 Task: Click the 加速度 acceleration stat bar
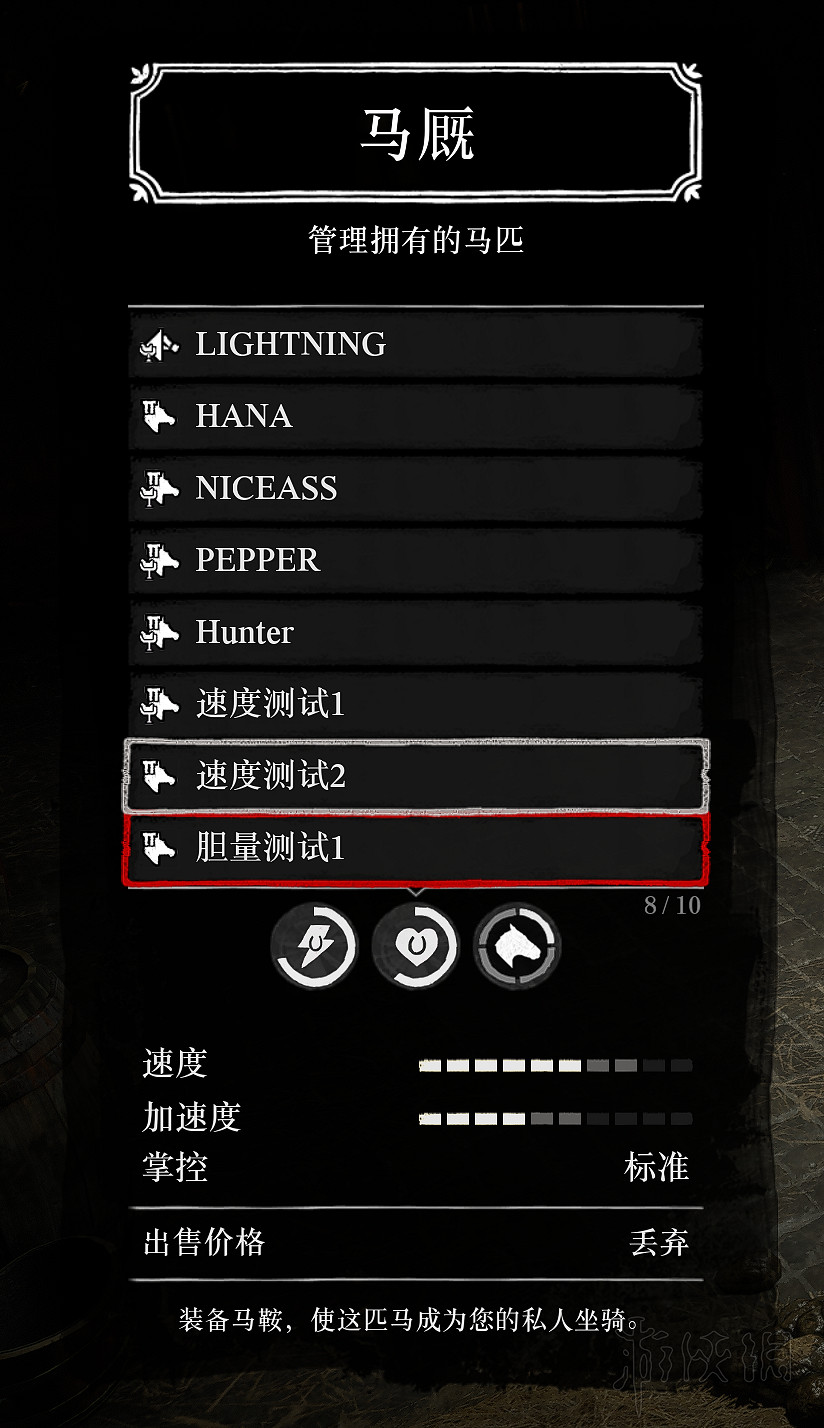555,1119
